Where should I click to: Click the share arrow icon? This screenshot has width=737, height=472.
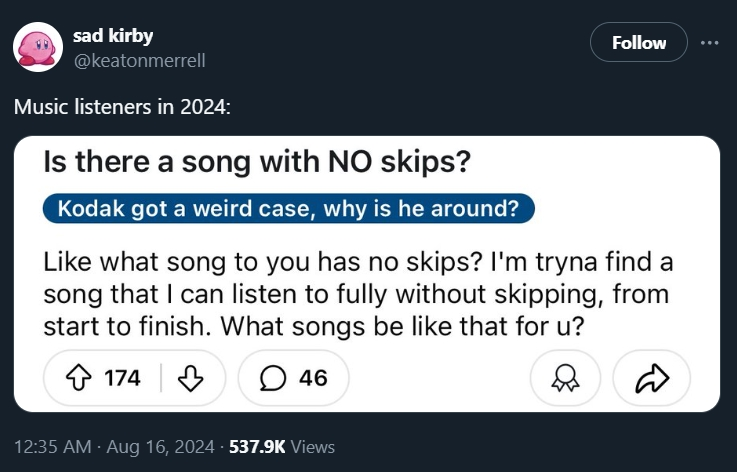click(x=651, y=378)
